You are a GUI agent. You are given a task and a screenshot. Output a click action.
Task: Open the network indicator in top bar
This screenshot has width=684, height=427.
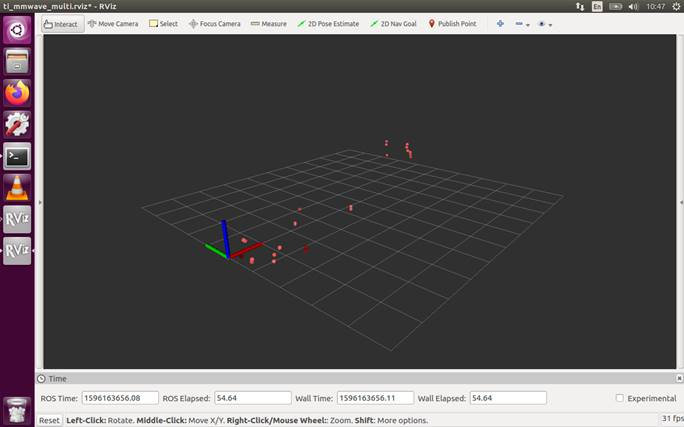(580, 6)
